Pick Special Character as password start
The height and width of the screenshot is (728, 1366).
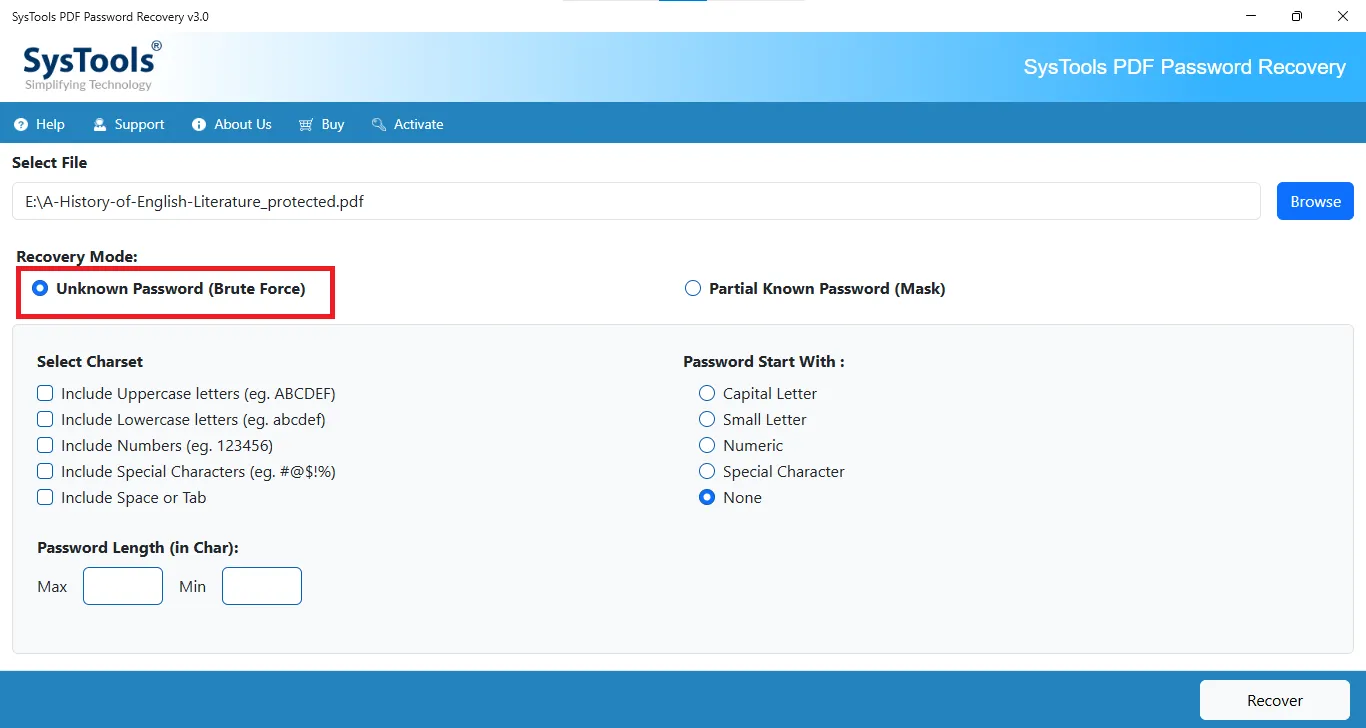click(x=707, y=471)
